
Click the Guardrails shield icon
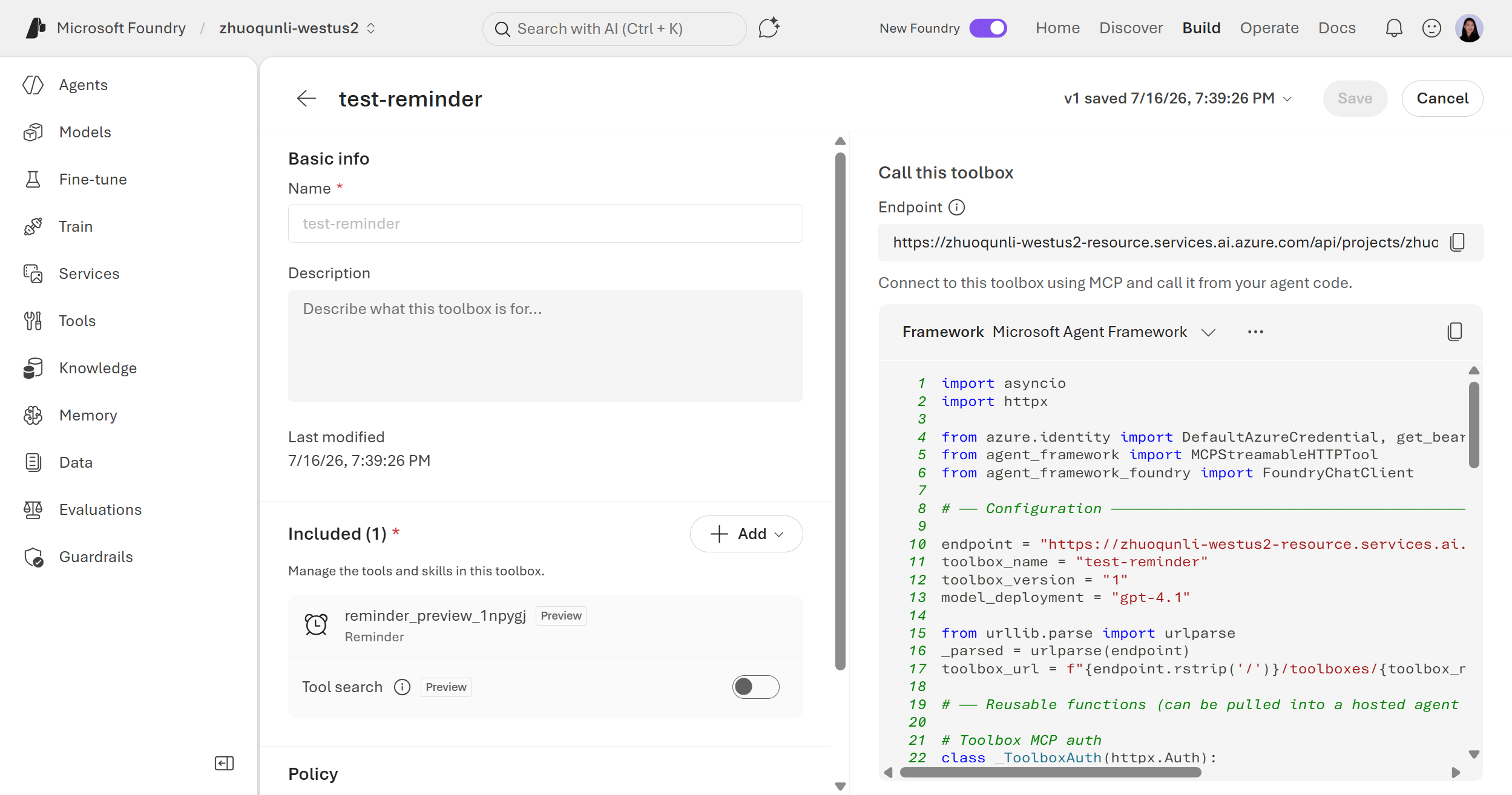(33, 557)
